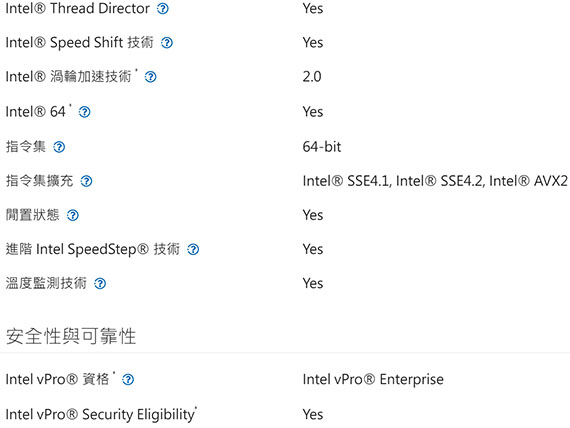Click the Intel vPro Enterprise value text
This screenshot has height=428, width=570.
tap(373, 380)
